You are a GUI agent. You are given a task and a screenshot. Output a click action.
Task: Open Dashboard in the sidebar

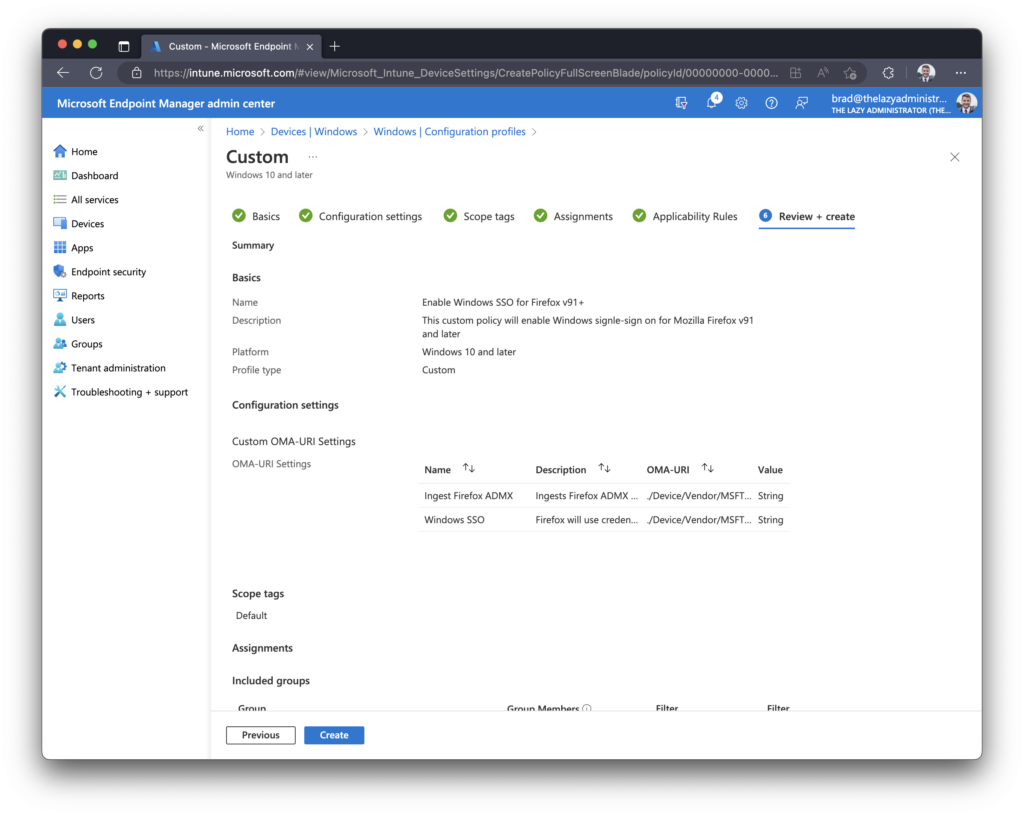[x=86, y=176]
